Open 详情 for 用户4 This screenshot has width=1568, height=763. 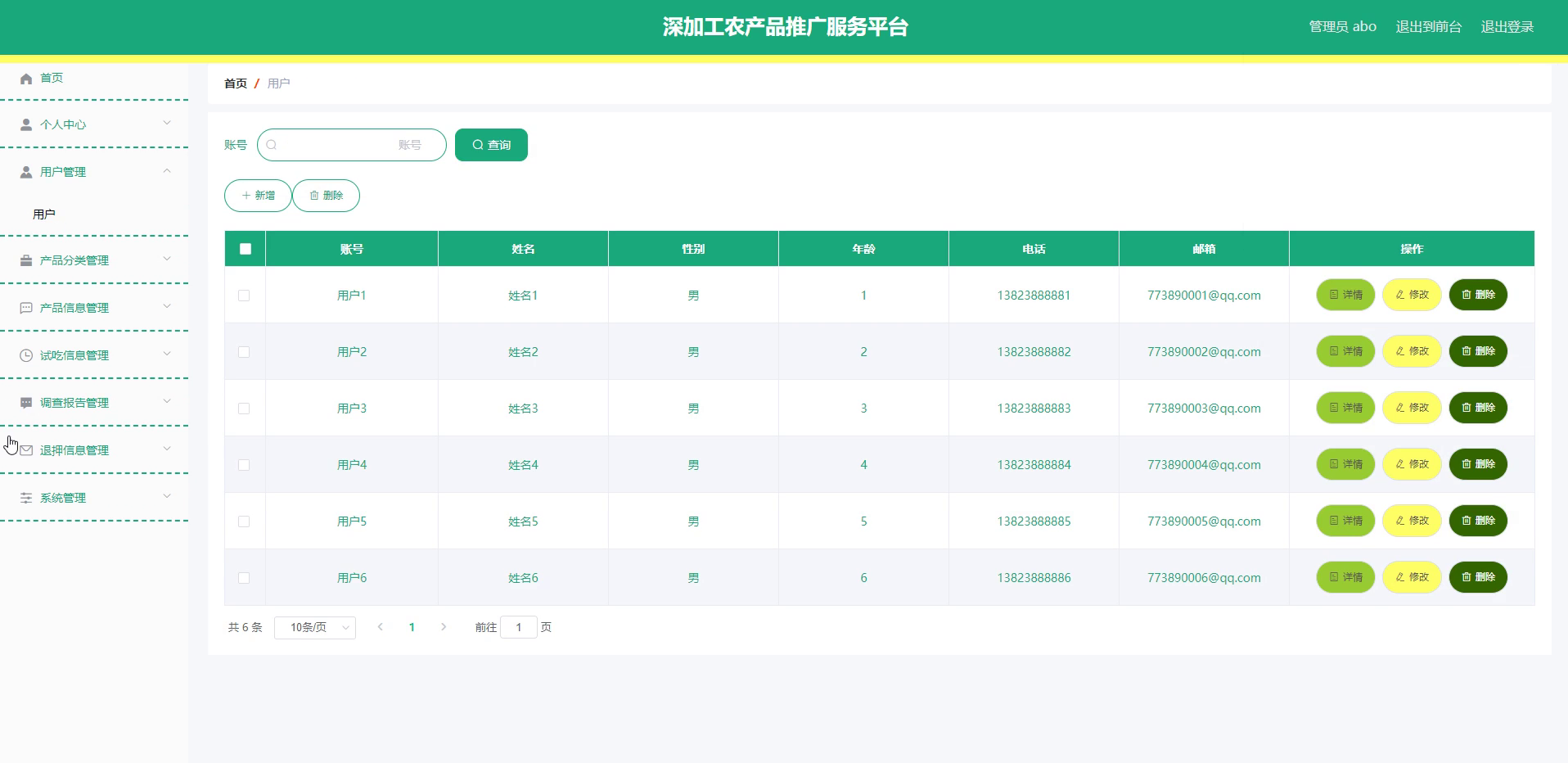click(x=1345, y=464)
